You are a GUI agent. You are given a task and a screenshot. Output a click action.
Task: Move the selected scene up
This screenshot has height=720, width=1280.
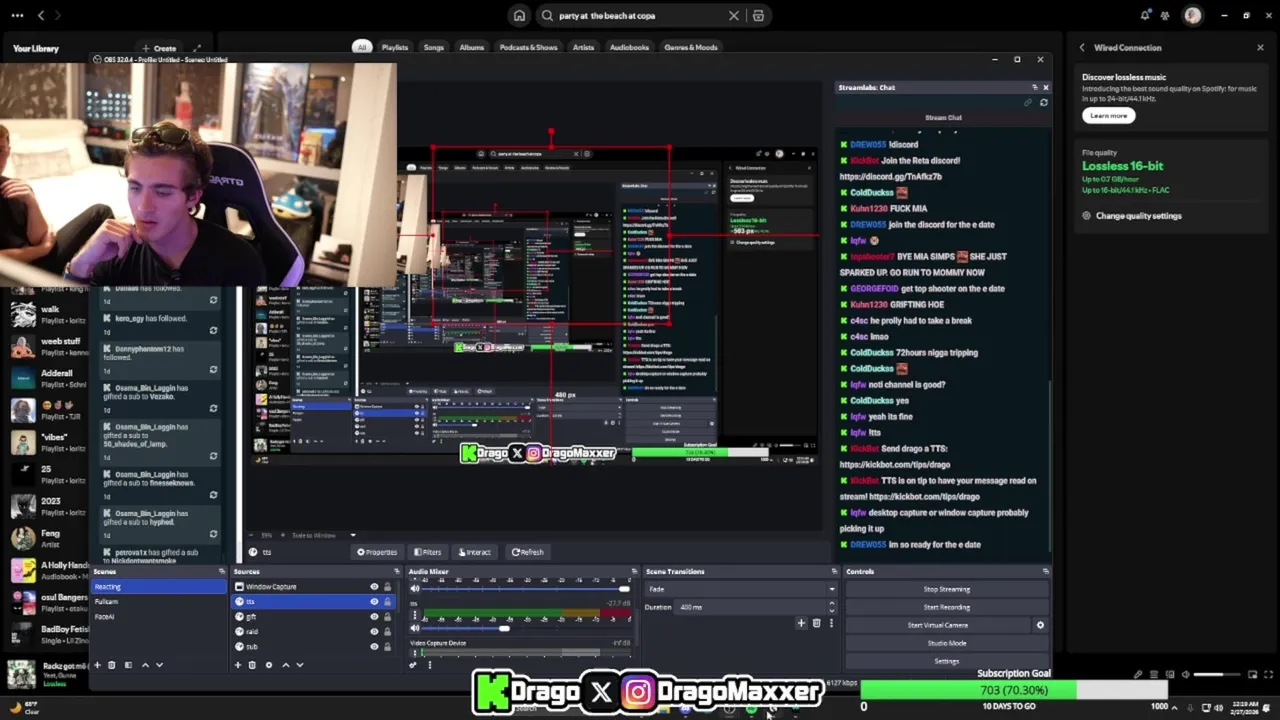pyautogui.click(x=145, y=665)
